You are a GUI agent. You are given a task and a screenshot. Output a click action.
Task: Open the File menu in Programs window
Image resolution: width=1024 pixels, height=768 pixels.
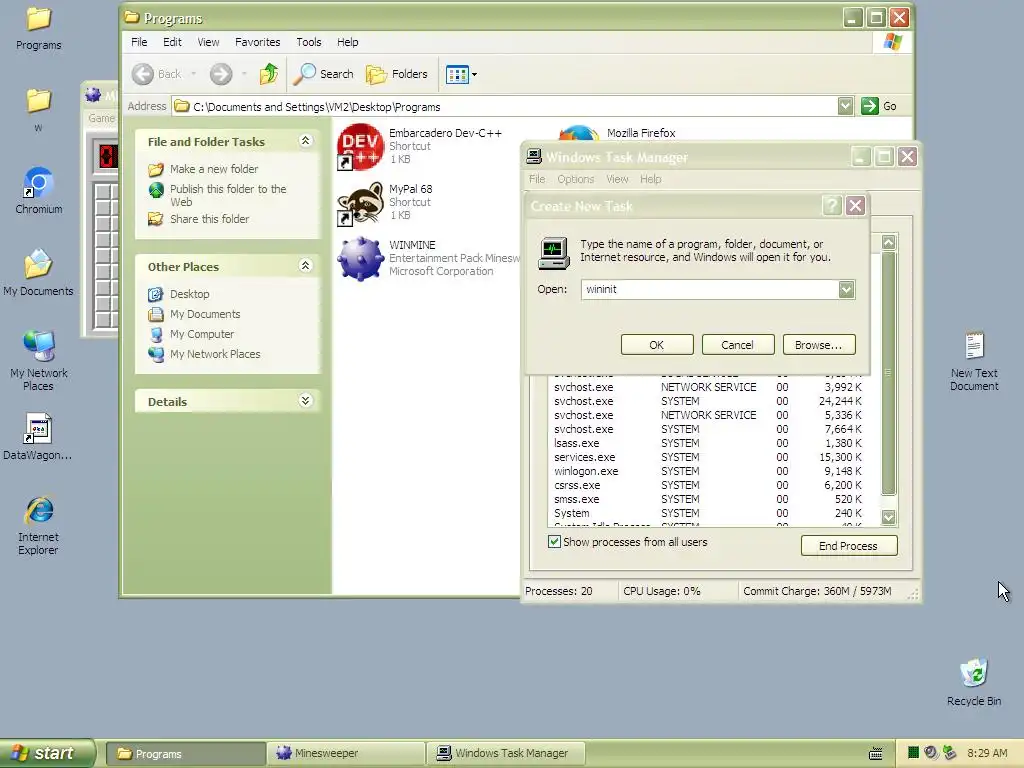click(139, 42)
